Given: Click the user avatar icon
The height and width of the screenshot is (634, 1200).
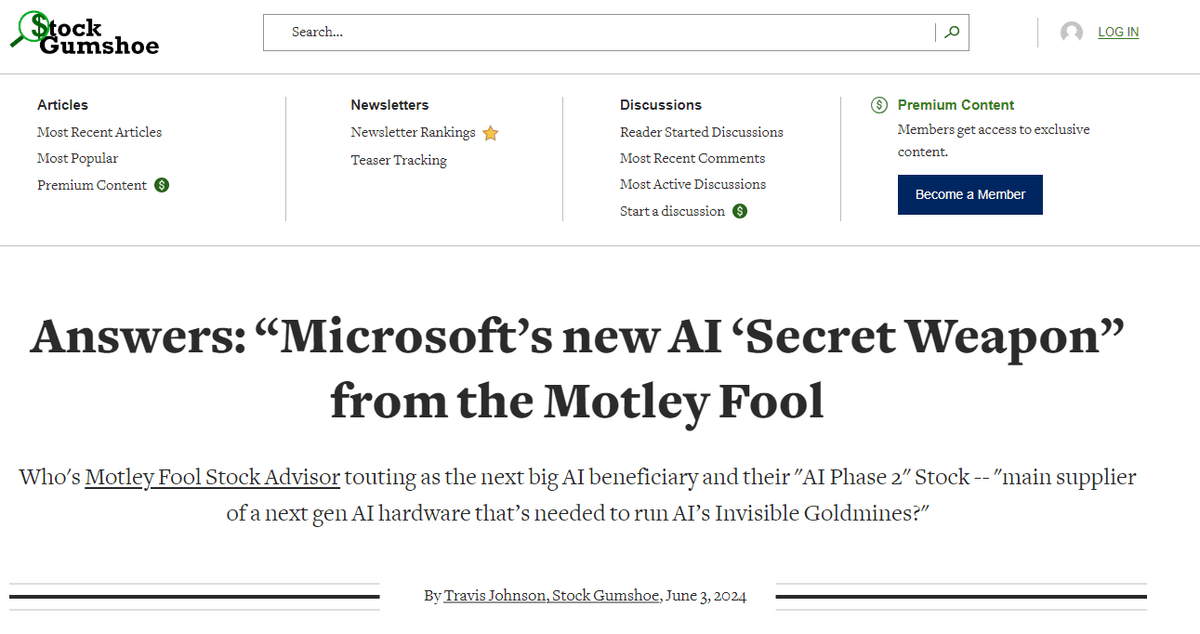Looking at the screenshot, I should (1071, 32).
